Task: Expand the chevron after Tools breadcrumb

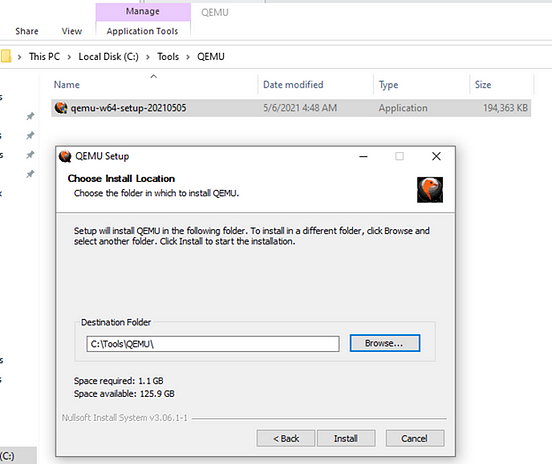Action: point(188,57)
